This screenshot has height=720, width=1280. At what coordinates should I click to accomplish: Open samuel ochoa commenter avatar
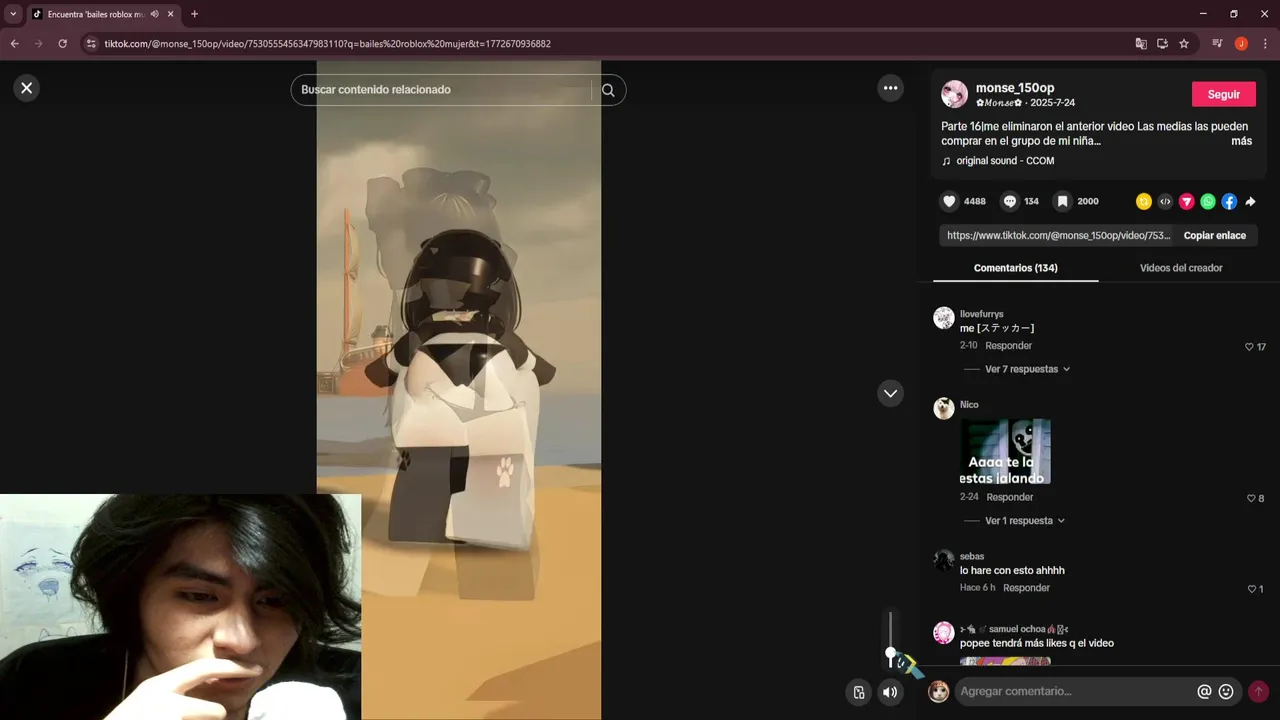pos(944,633)
